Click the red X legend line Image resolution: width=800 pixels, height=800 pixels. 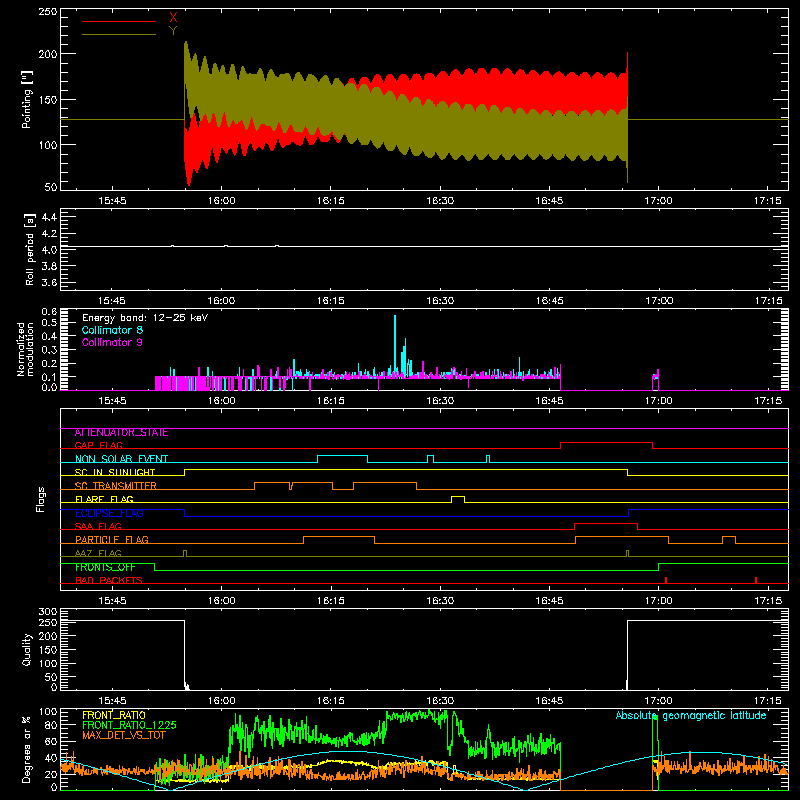point(118,21)
